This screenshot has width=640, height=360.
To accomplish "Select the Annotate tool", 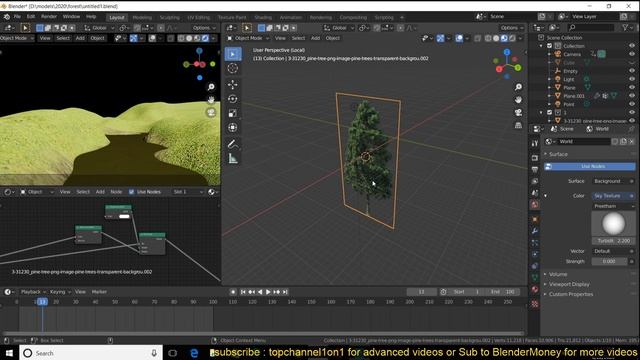I will click(x=233, y=144).
